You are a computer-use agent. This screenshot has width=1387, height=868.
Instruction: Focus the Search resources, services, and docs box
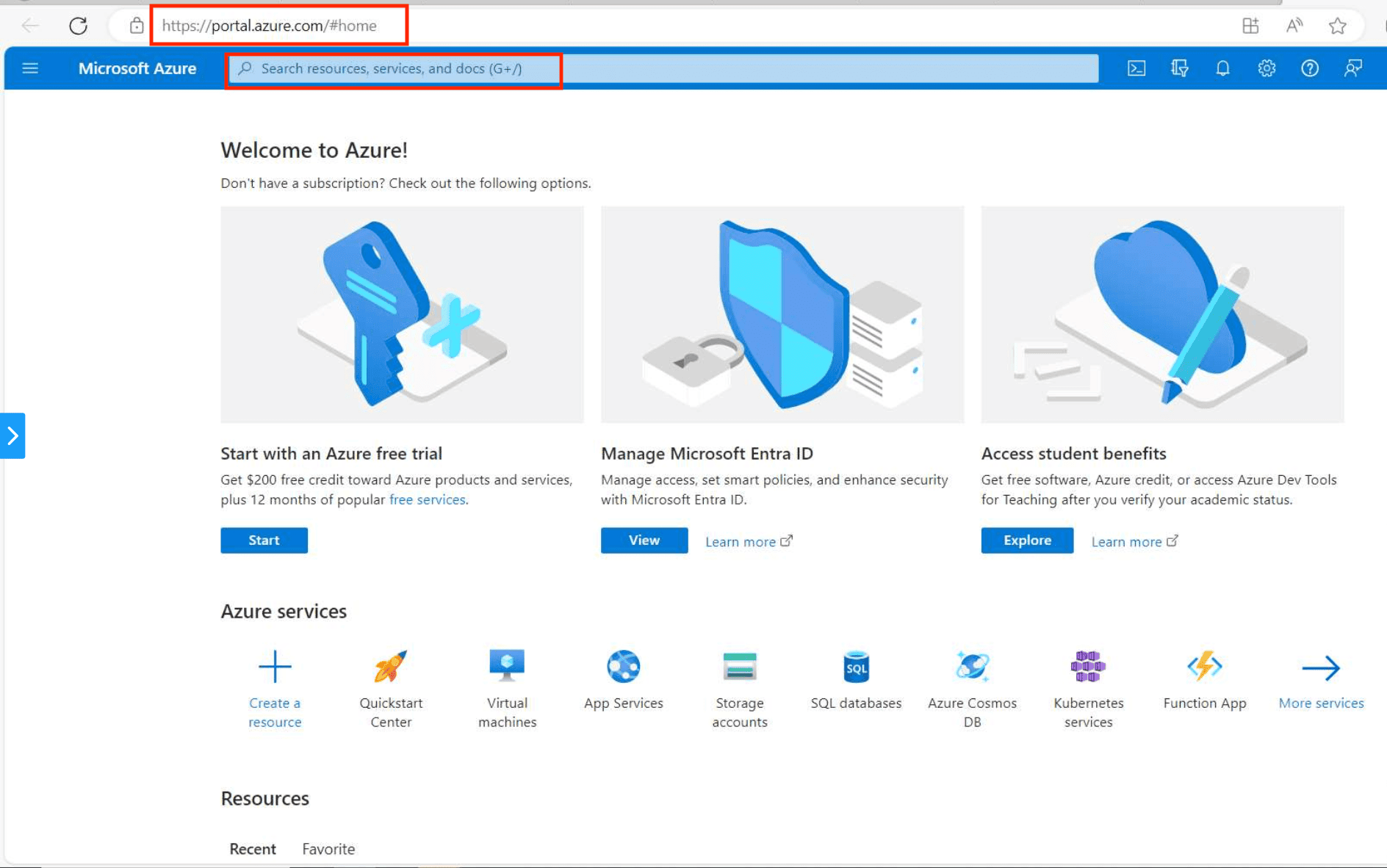(x=664, y=68)
